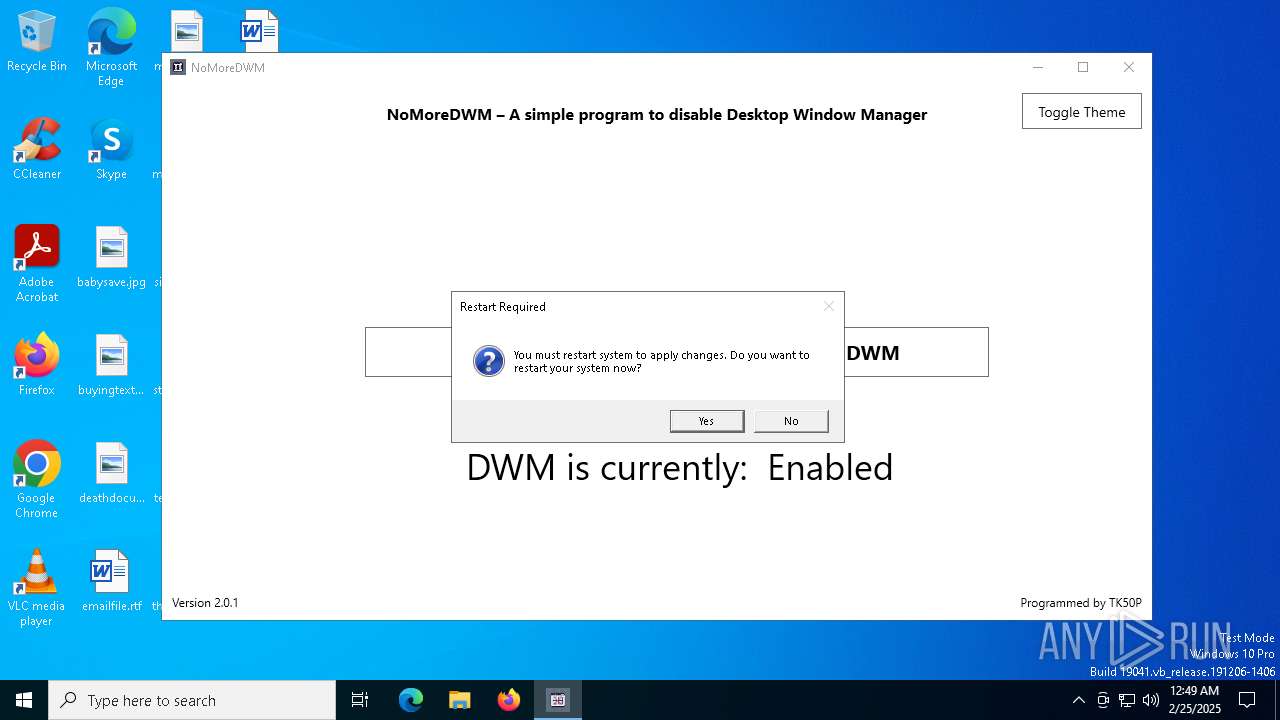The width and height of the screenshot is (1280, 720).
Task: Click the NoMoreDWM heading description text
Action: pos(657,114)
